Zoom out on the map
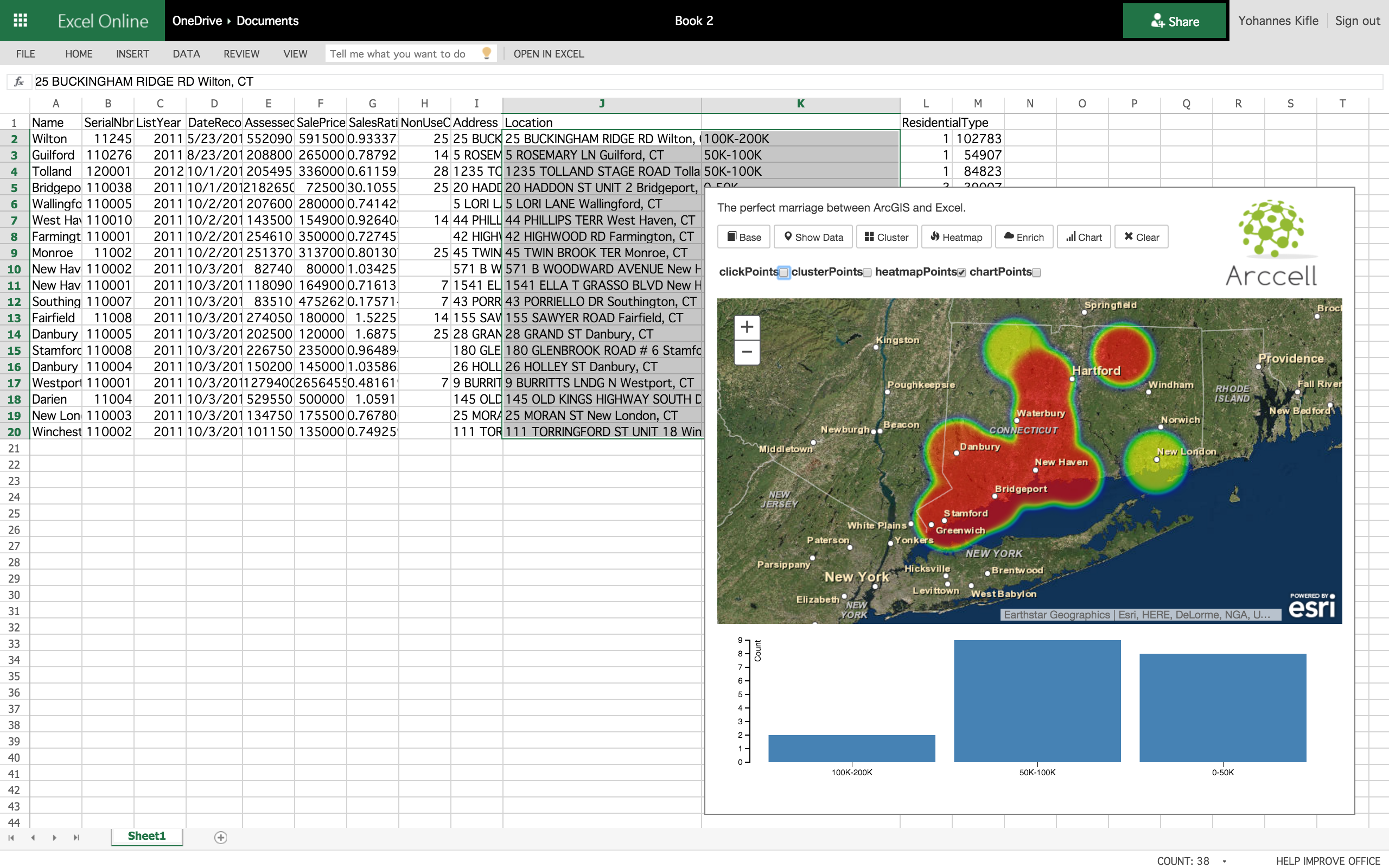 (x=746, y=352)
